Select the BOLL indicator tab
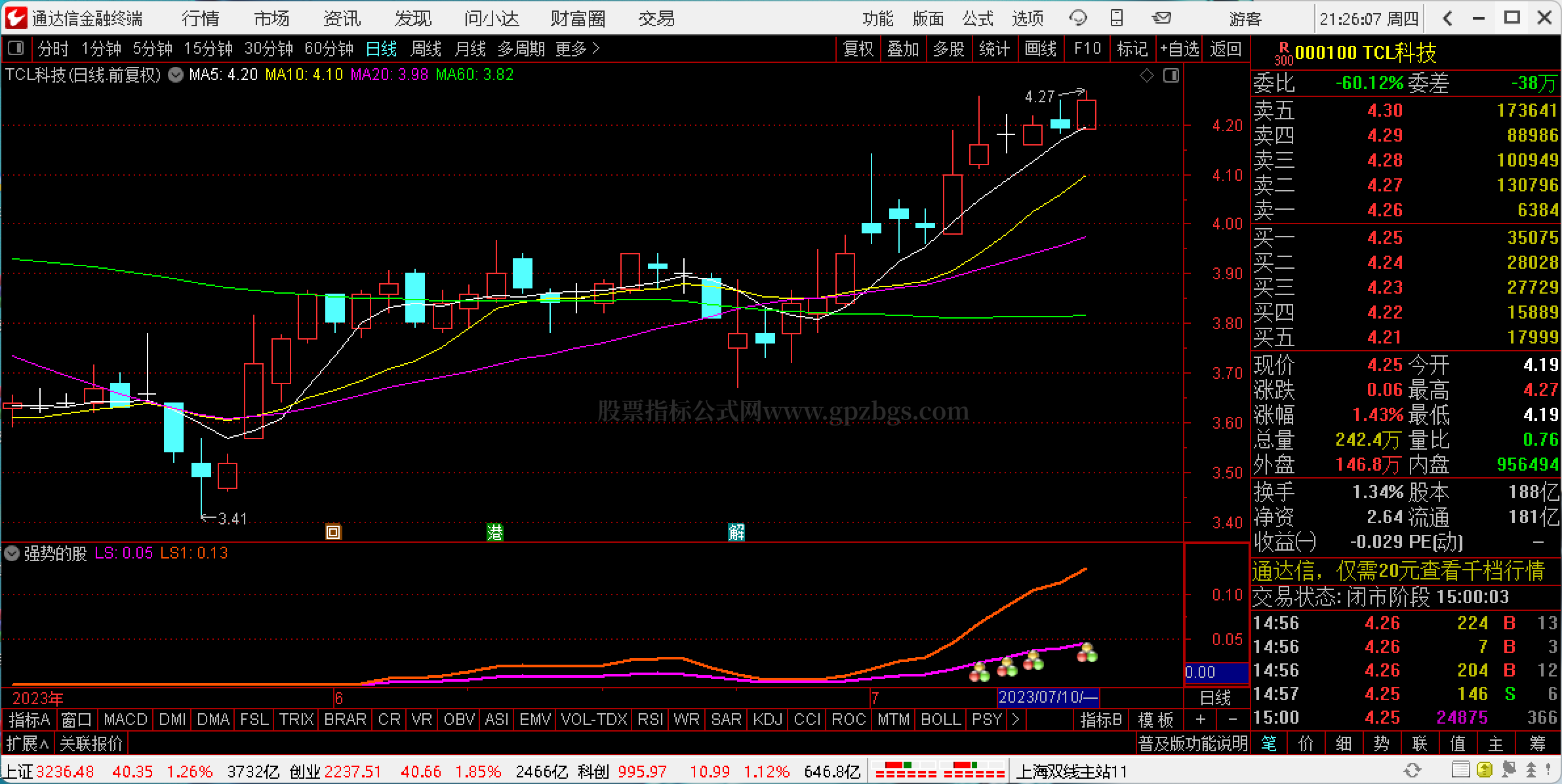Image resolution: width=1562 pixels, height=784 pixels. (940, 719)
